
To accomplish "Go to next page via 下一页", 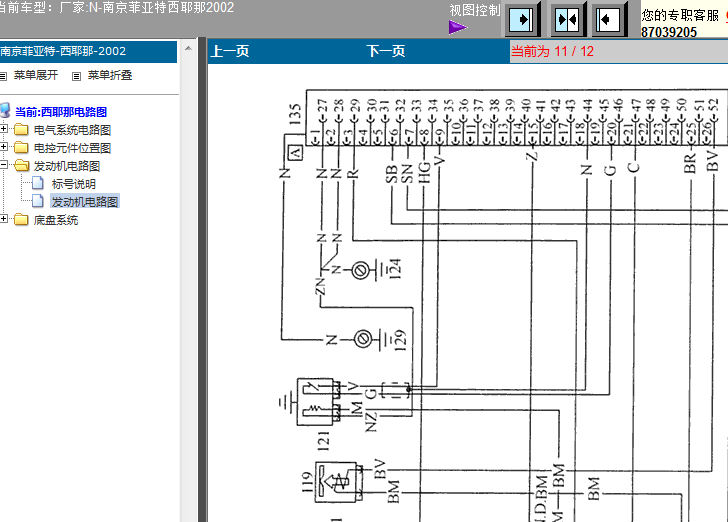I will click(x=385, y=51).
